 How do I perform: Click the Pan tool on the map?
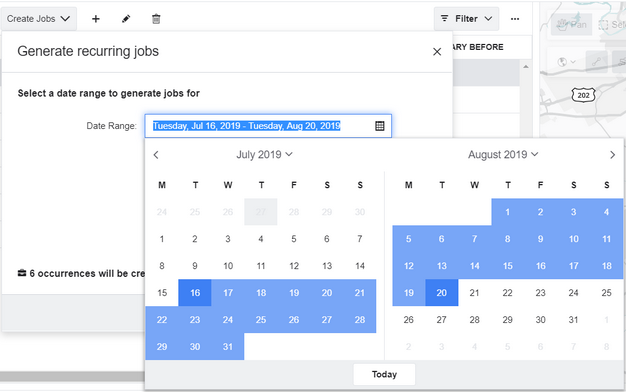point(571,25)
